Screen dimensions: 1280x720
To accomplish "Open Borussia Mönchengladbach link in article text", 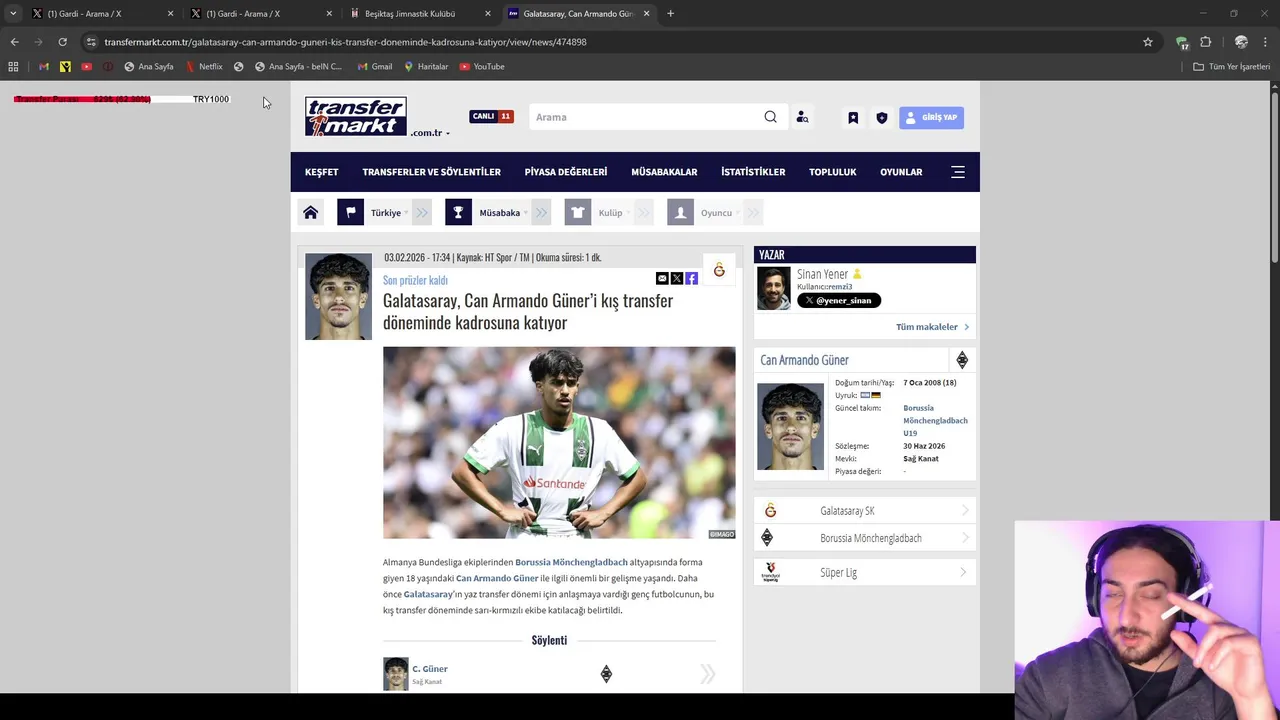I will point(571,562).
